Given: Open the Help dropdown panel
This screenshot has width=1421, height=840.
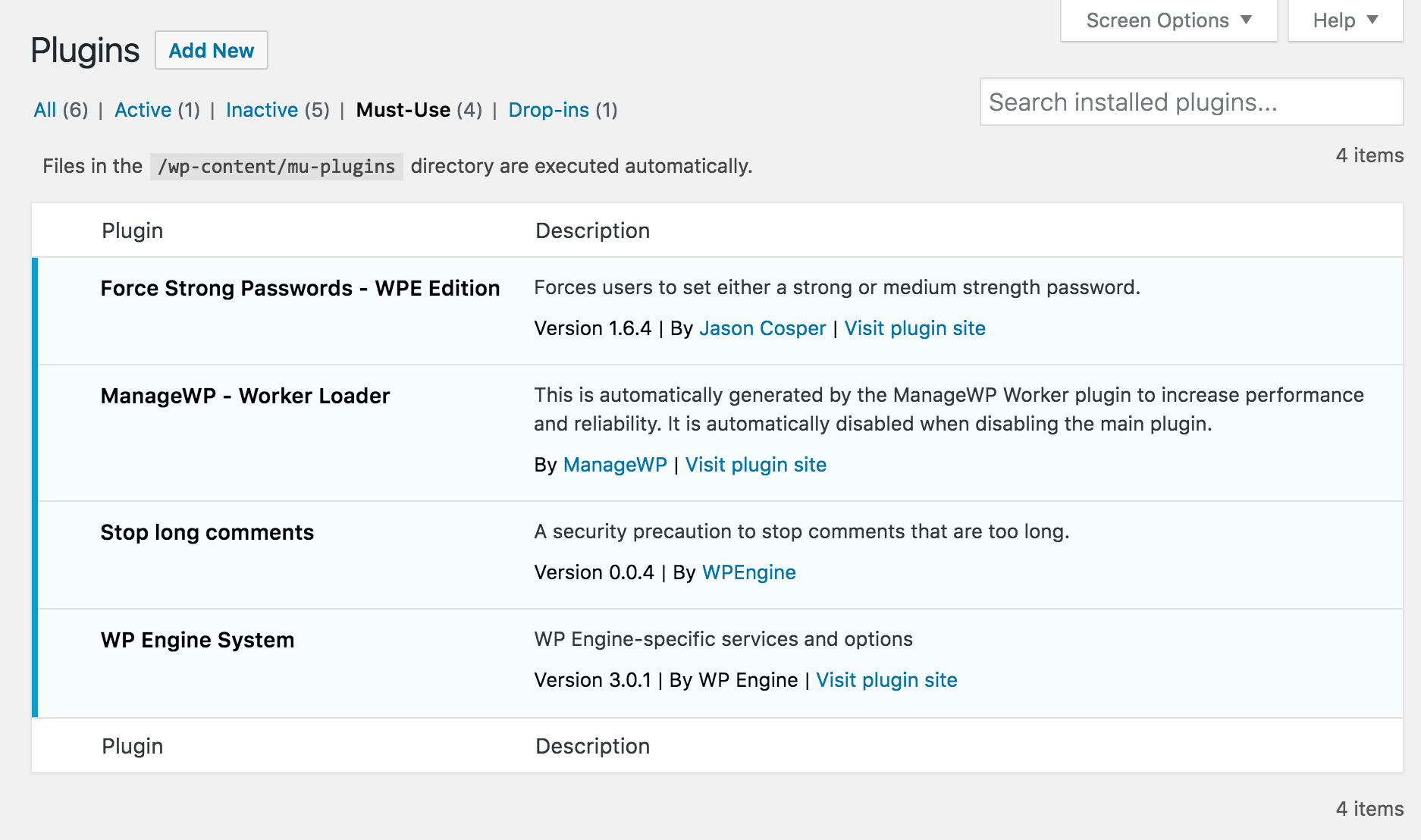Looking at the screenshot, I should click(x=1345, y=20).
